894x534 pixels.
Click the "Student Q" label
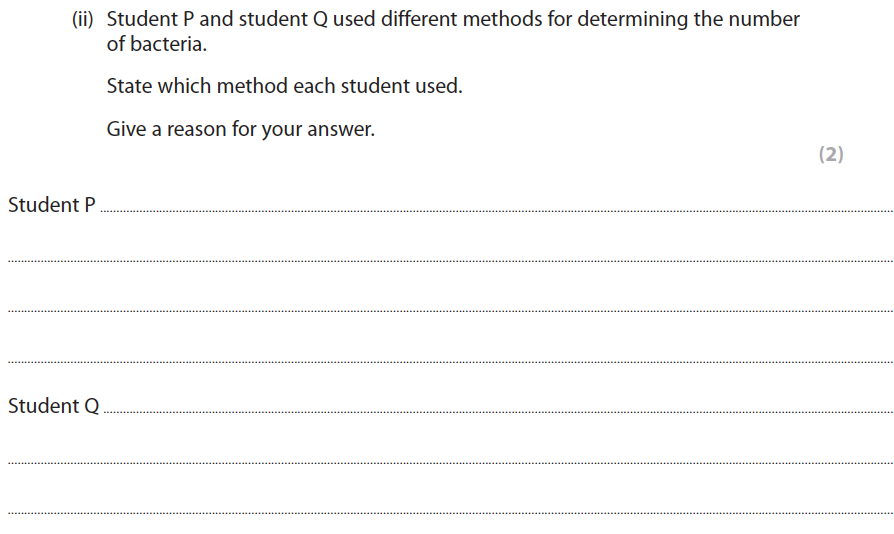click(54, 406)
